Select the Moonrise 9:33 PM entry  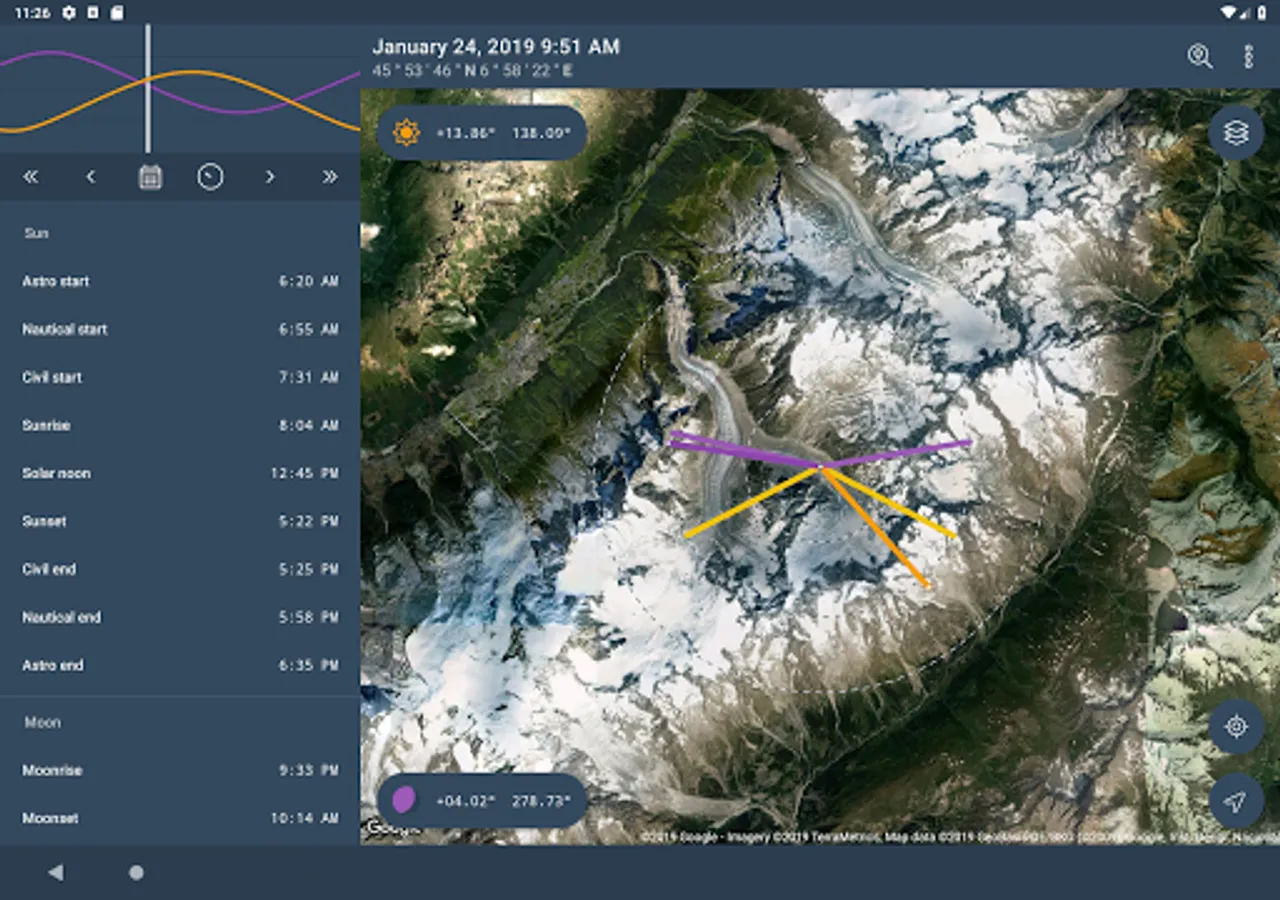tap(180, 770)
